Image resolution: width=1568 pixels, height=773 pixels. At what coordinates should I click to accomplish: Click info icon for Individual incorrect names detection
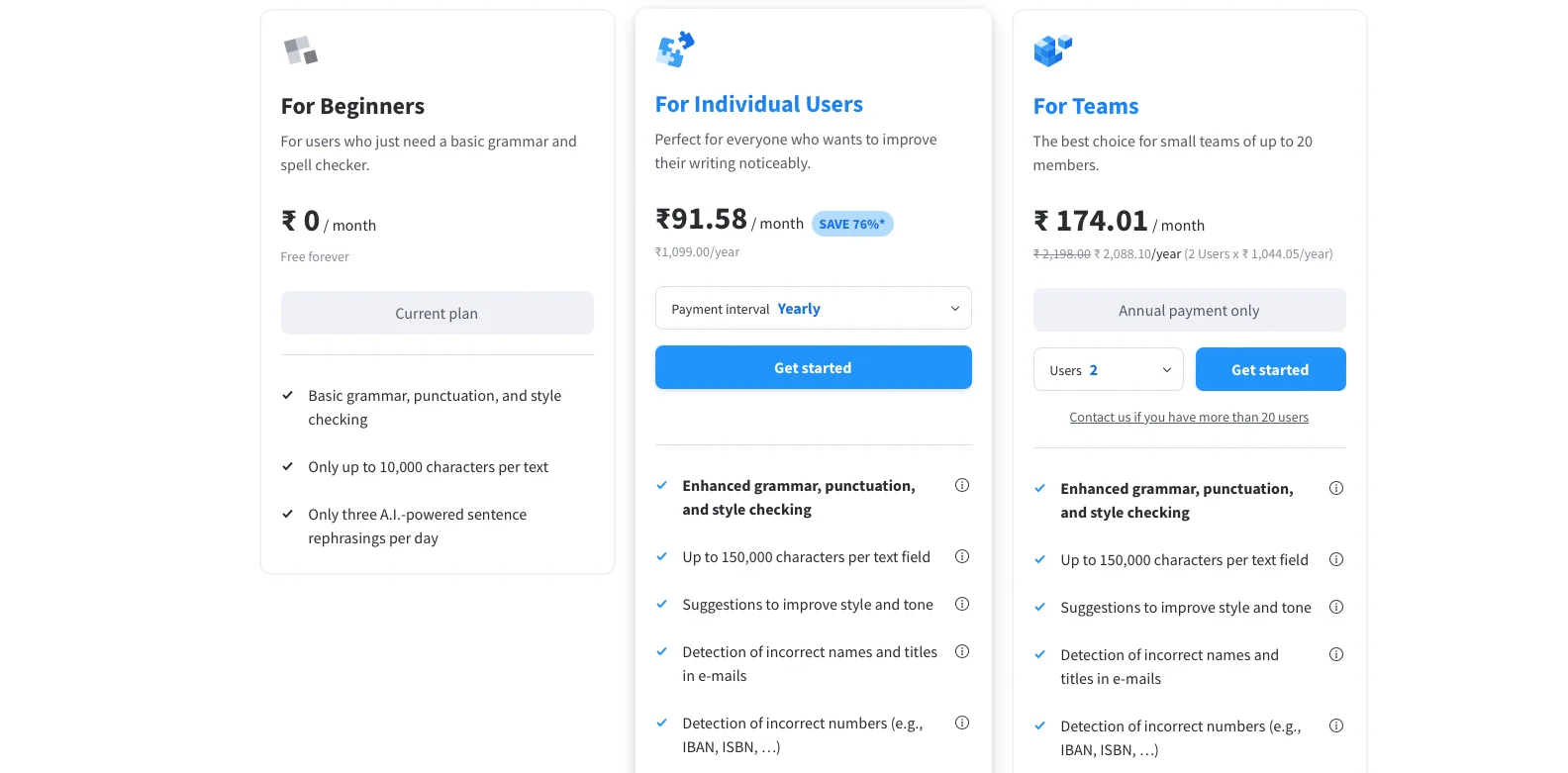point(961,651)
